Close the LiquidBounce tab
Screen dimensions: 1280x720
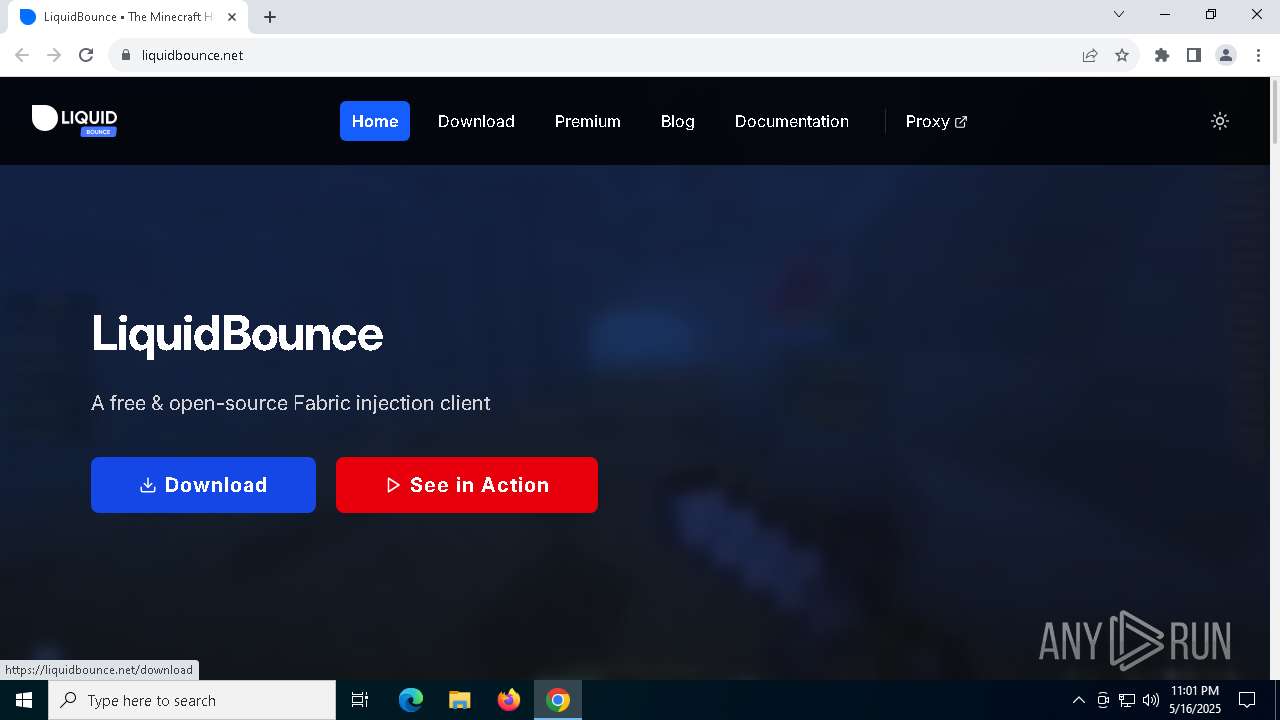pyautogui.click(x=232, y=17)
